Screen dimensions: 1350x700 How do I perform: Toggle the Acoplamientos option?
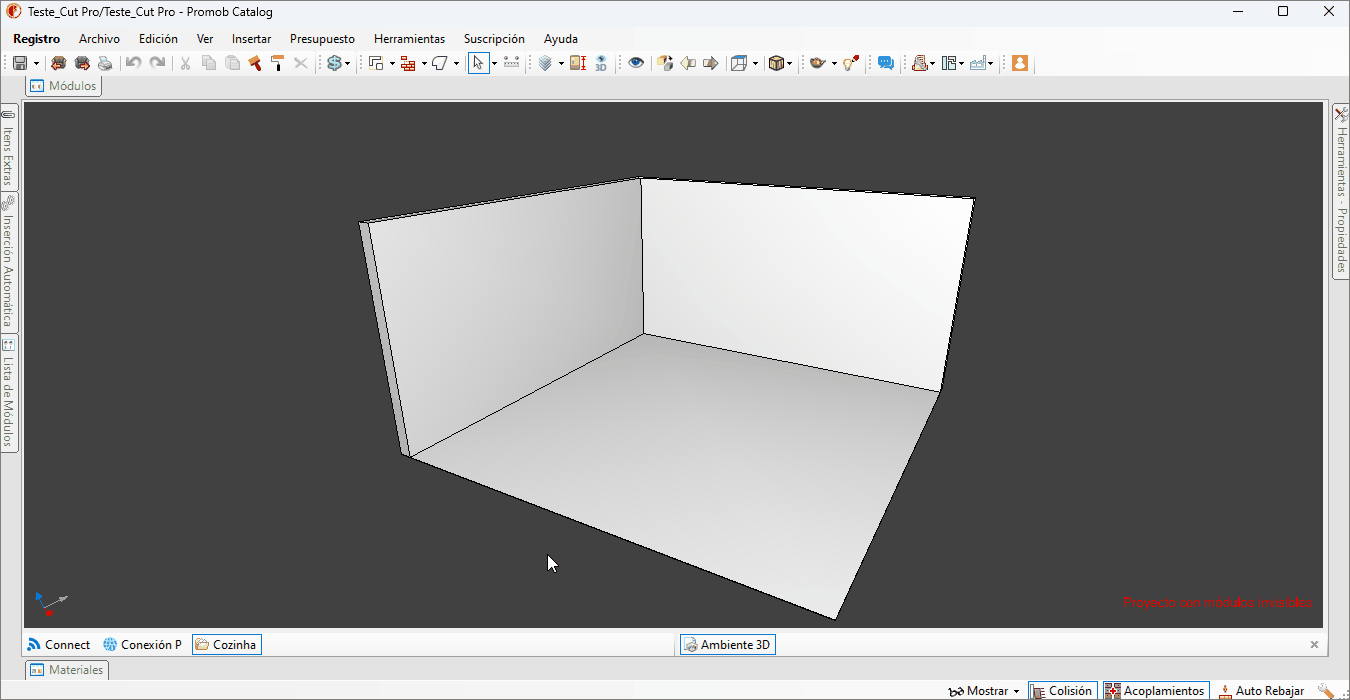point(1155,691)
